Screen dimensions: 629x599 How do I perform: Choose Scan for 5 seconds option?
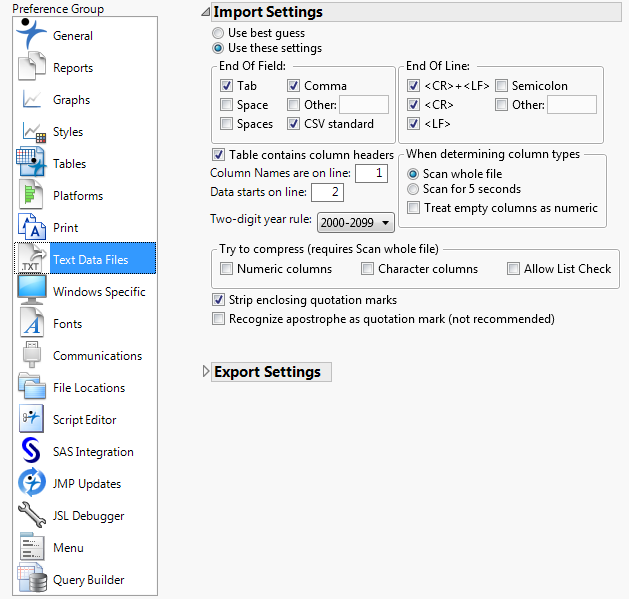(413, 189)
